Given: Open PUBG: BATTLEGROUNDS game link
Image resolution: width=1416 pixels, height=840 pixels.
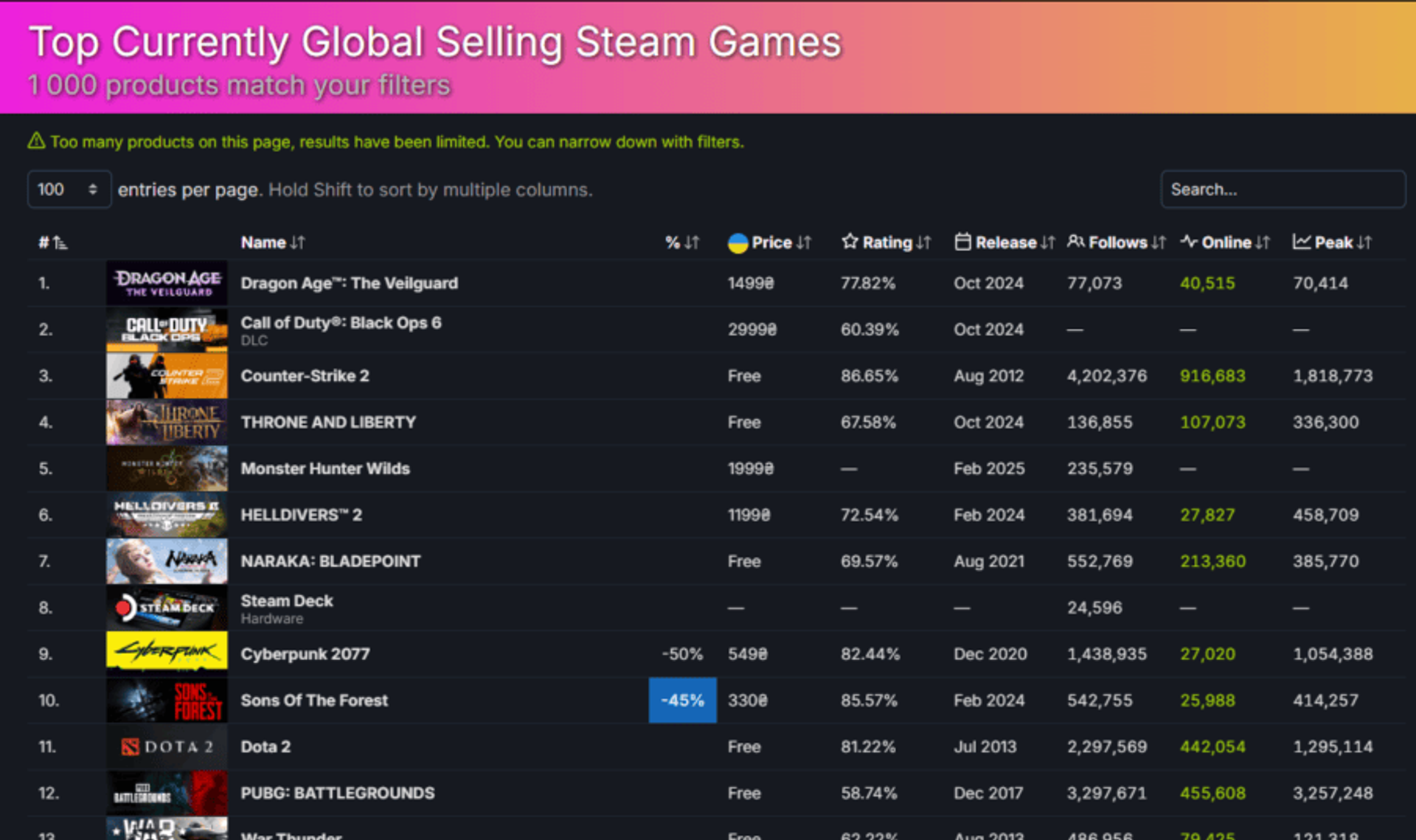Looking at the screenshot, I should pos(337,793).
